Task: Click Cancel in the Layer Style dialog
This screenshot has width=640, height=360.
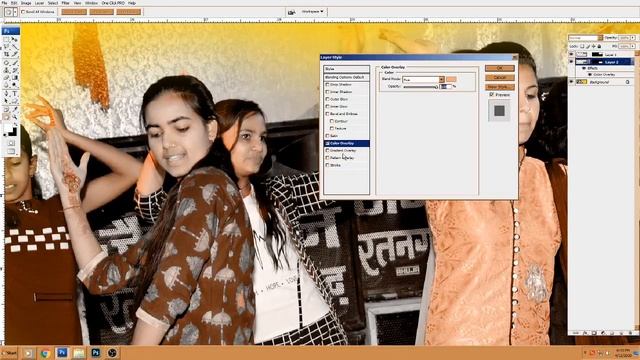Action: [500, 78]
